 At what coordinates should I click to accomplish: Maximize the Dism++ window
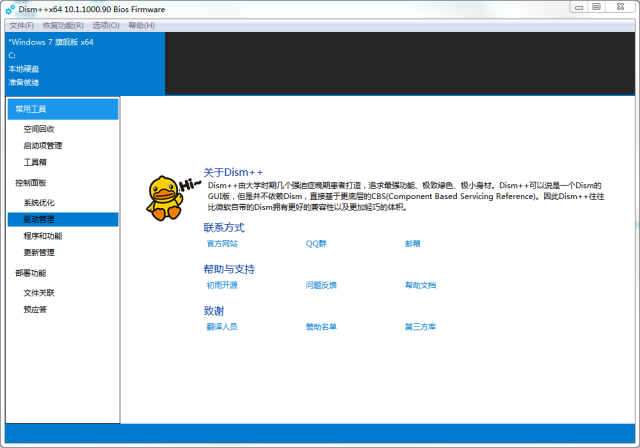tap(596, 7)
